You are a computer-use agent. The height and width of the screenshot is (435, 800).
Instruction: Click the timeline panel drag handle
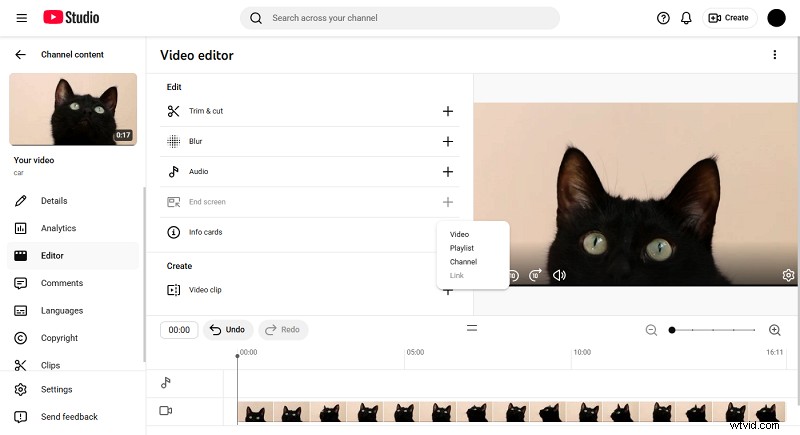(x=472, y=328)
